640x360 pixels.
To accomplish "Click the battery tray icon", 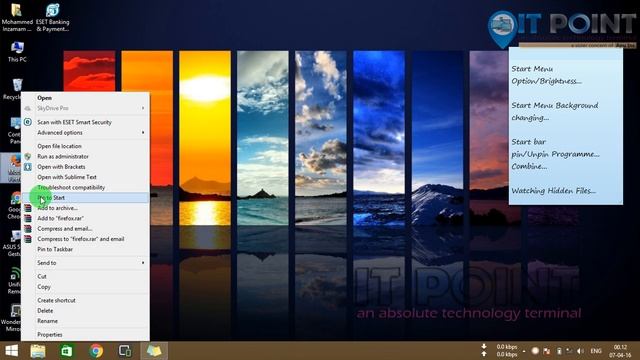I will (x=559, y=351).
